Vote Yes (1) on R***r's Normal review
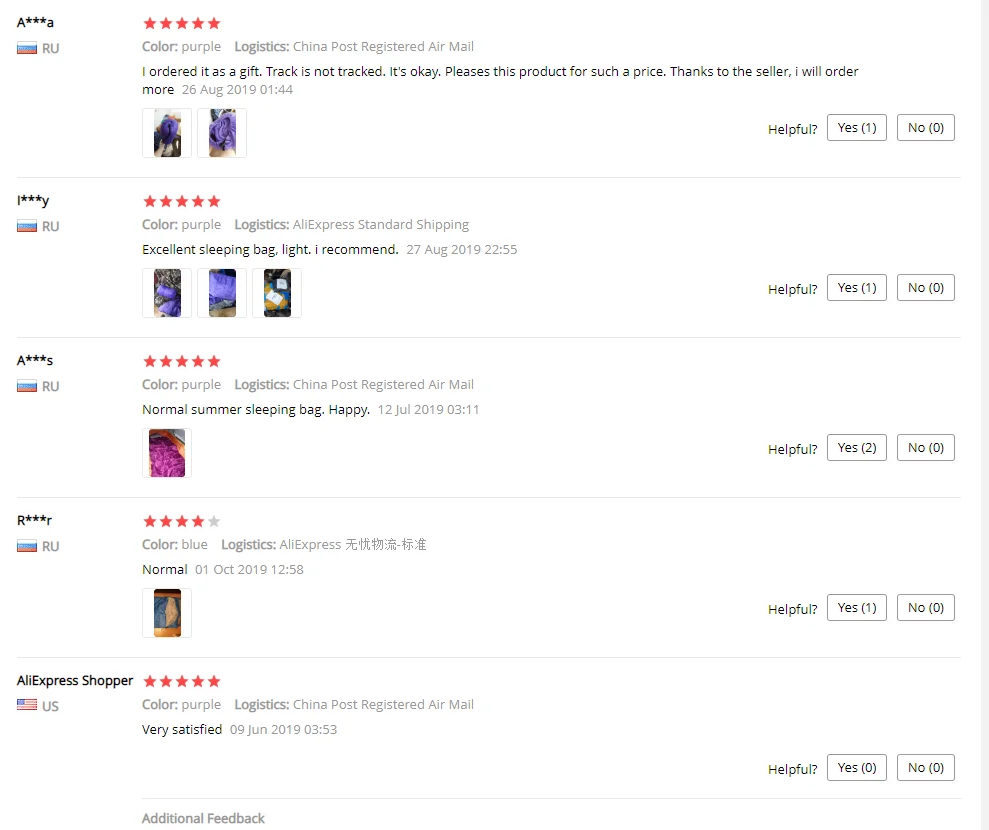The height and width of the screenshot is (830, 989). click(x=857, y=608)
